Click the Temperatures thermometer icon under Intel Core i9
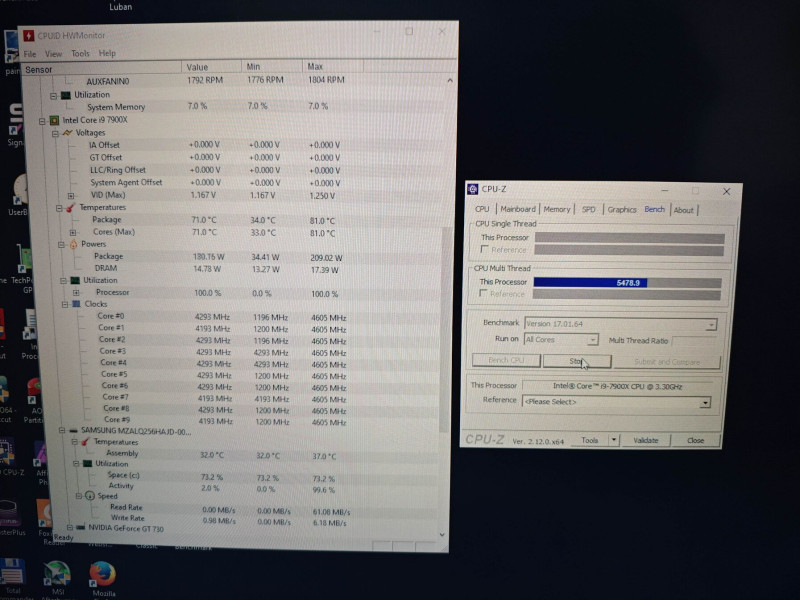The height and width of the screenshot is (600, 800). click(x=71, y=208)
